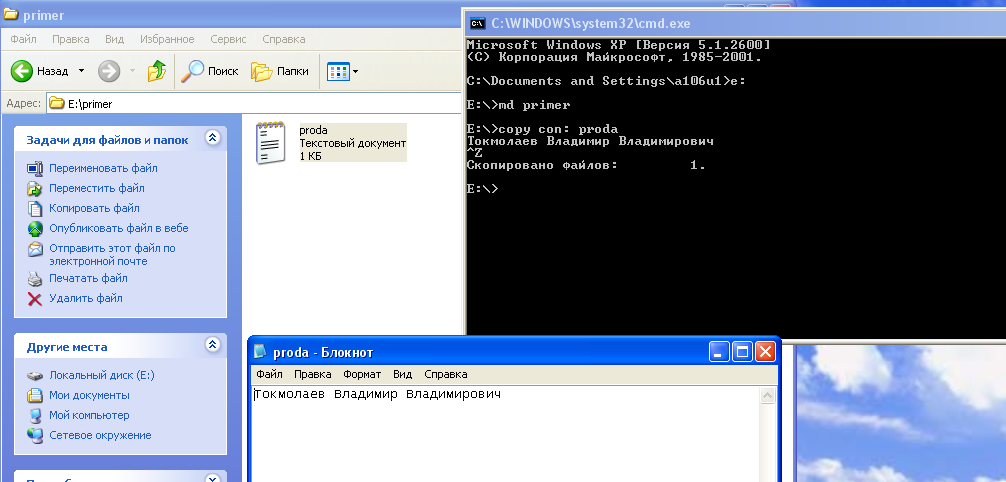Click the send file by e-mail link
The height and width of the screenshot is (482, 1006).
(112, 255)
